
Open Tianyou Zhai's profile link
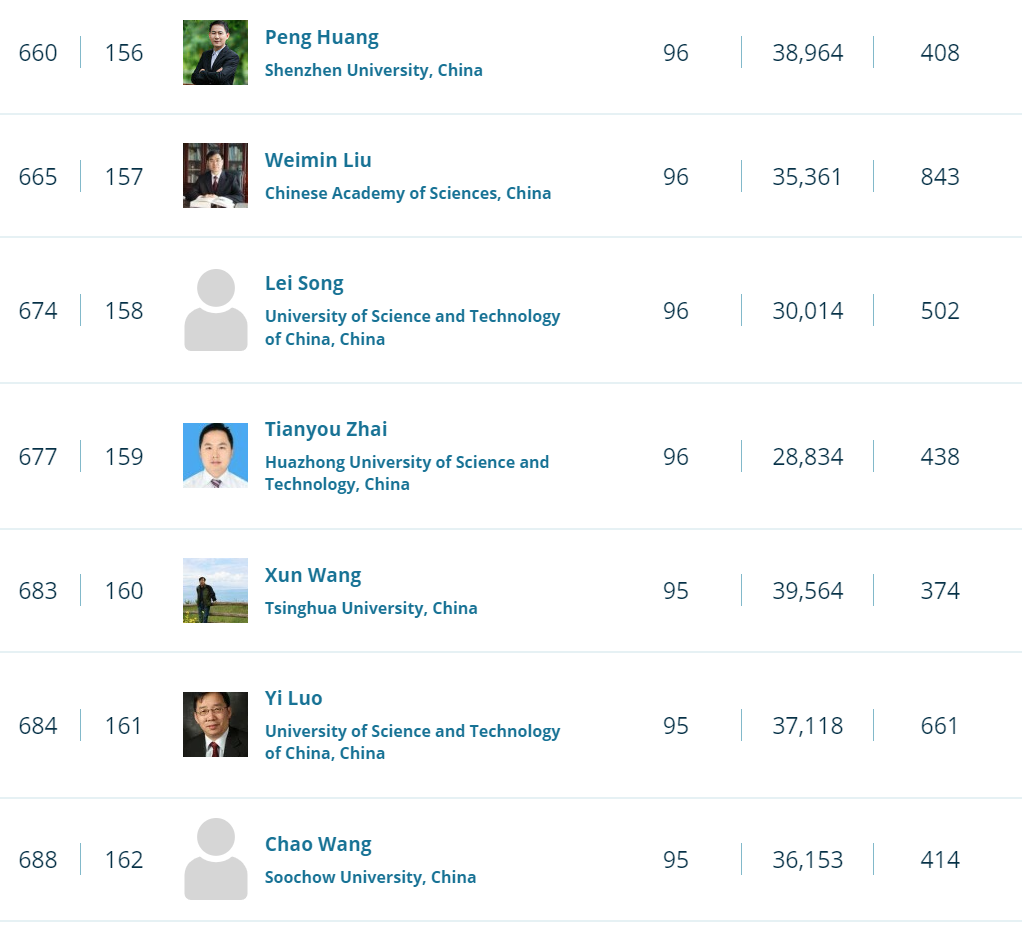click(326, 429)
